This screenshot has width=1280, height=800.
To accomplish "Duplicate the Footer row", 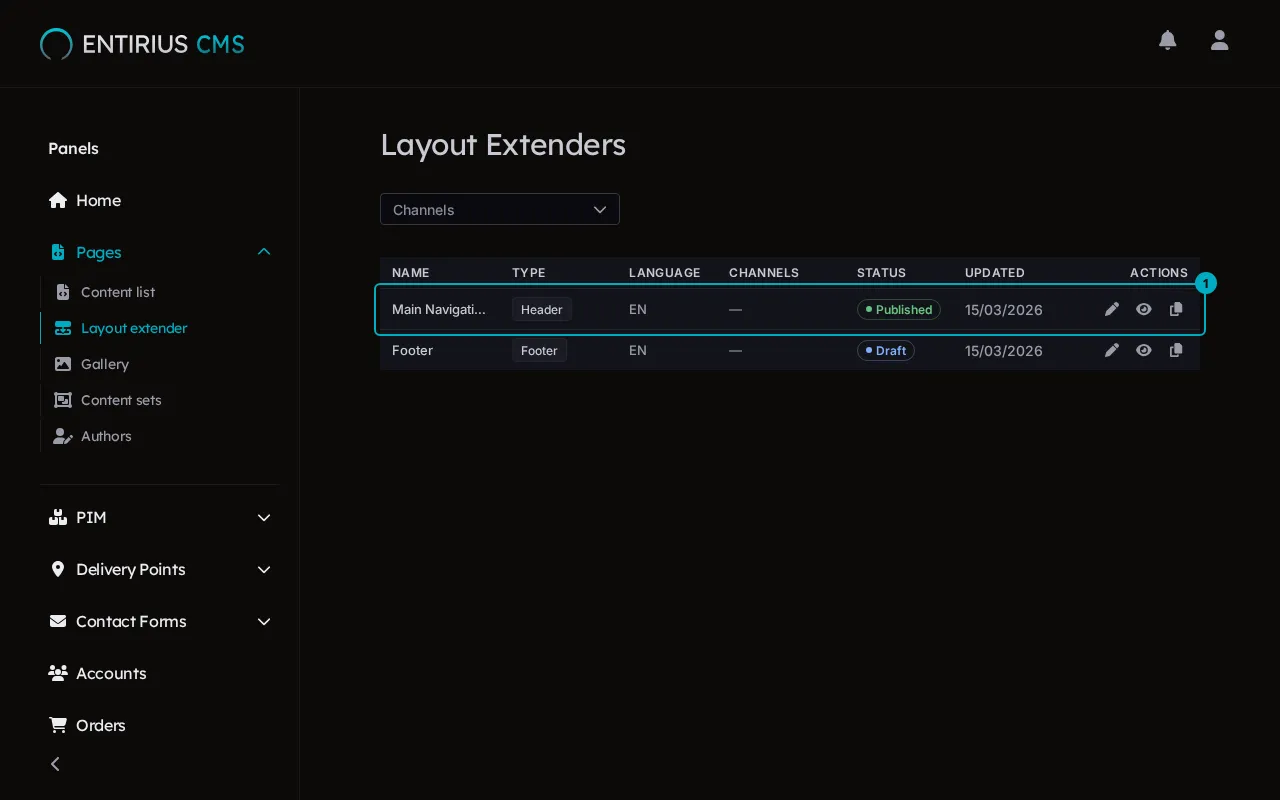I will (1176, 350).
